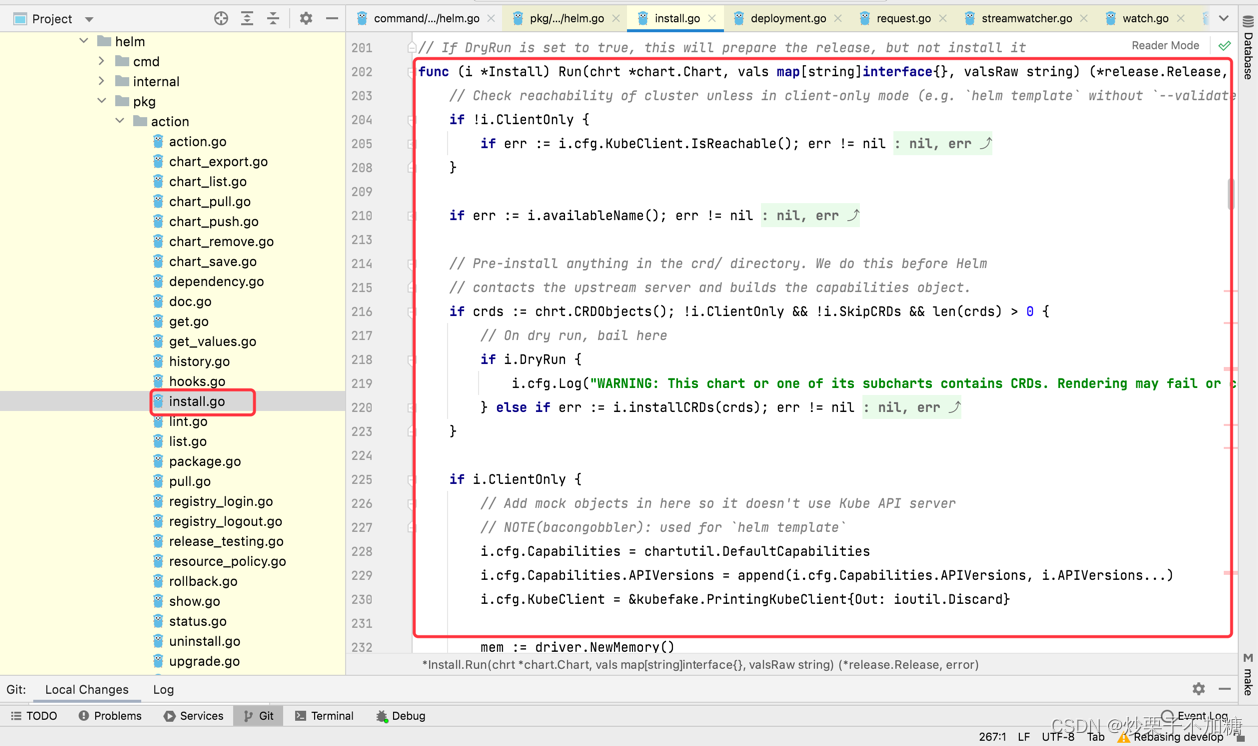
Task: Open the Terminal tool window
Action: 324,716
